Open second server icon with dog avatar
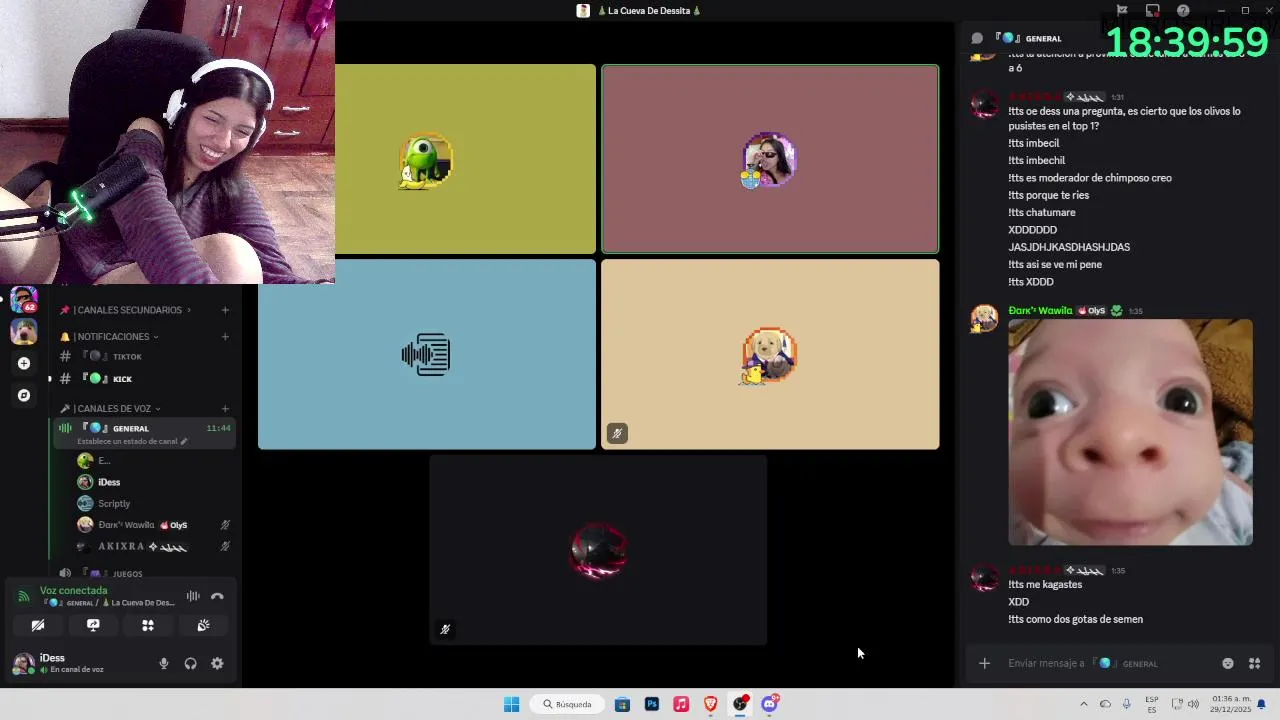 [x=24, y=331]
